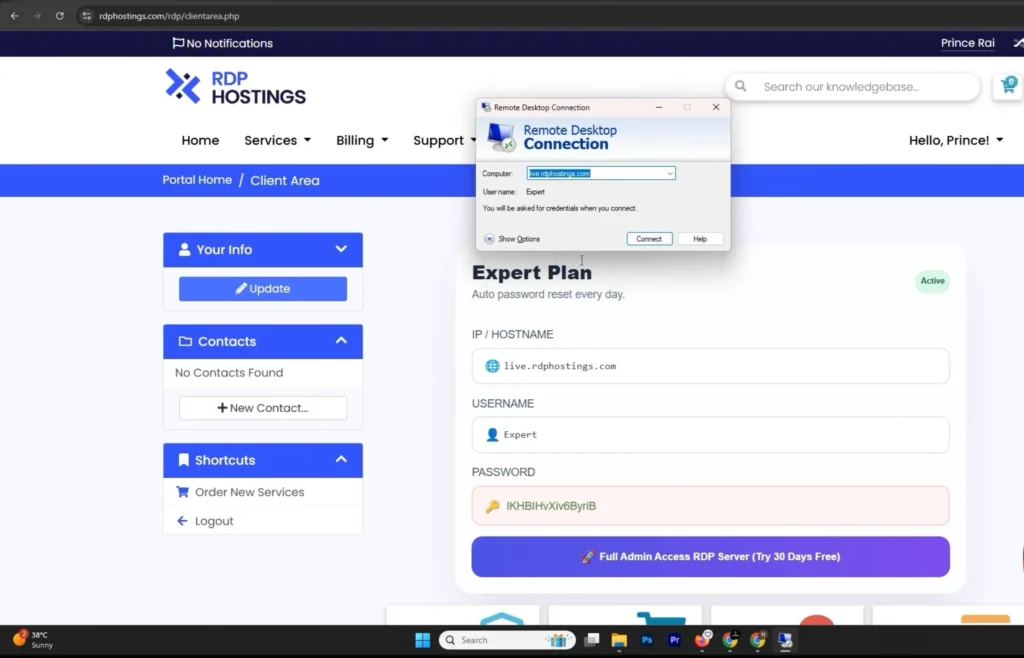
Task: Click the Prince Rai name in top bar
Action: (967, 43)
